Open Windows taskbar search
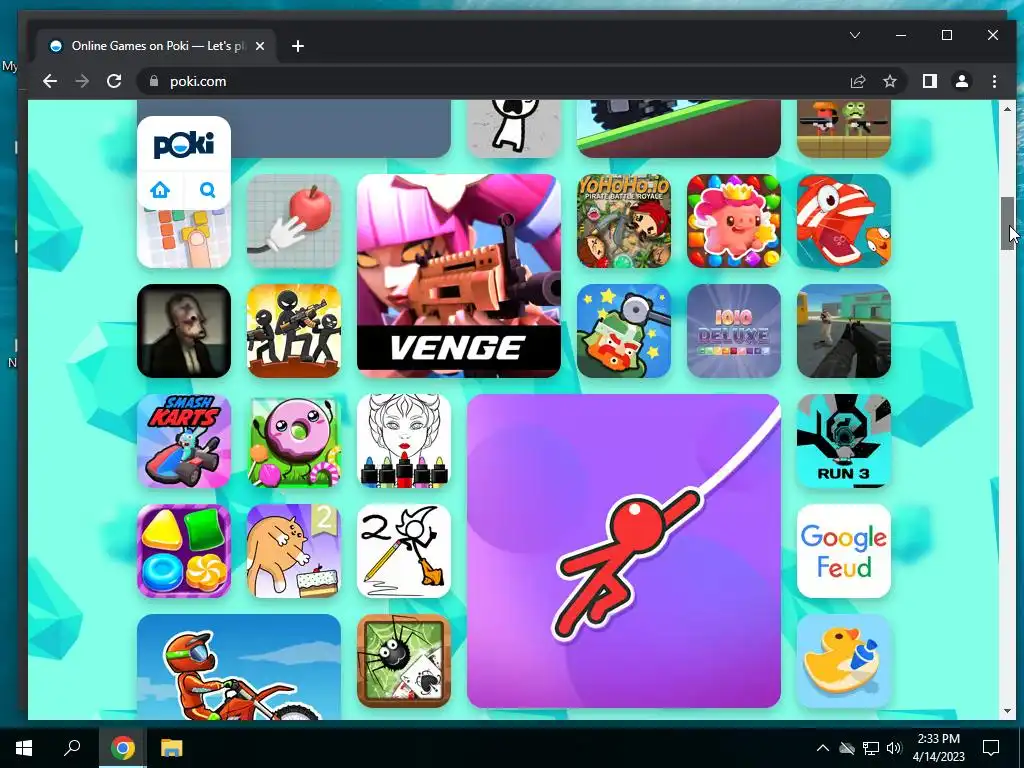This screenshot has height=768, width=1024. (72, 748)
